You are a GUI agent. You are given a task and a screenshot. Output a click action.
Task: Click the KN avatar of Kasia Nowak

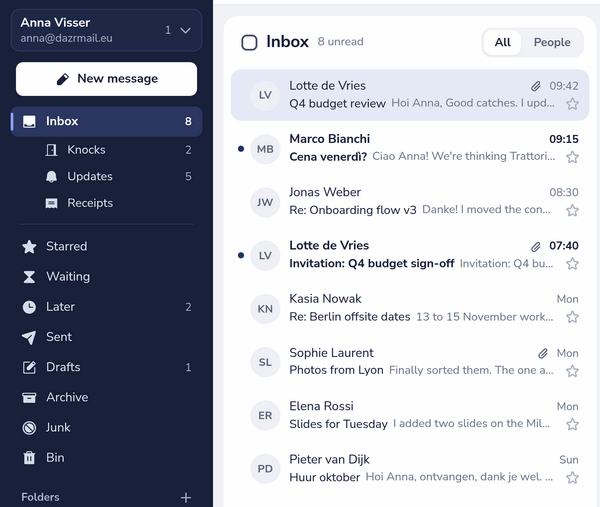[x=265, y=309]
